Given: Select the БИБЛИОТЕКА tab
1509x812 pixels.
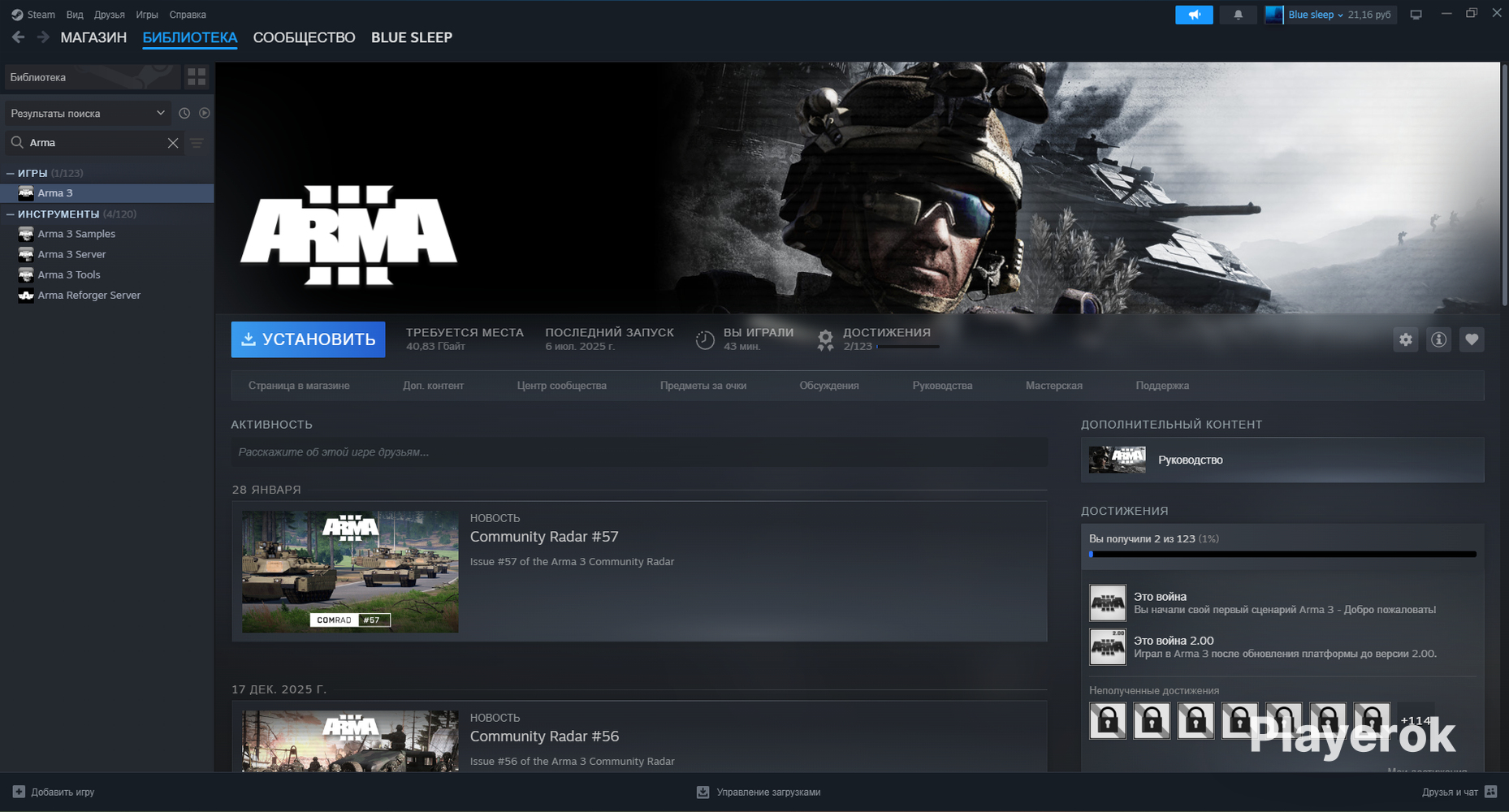Looking at the screenshot, I should click(190, 37).
